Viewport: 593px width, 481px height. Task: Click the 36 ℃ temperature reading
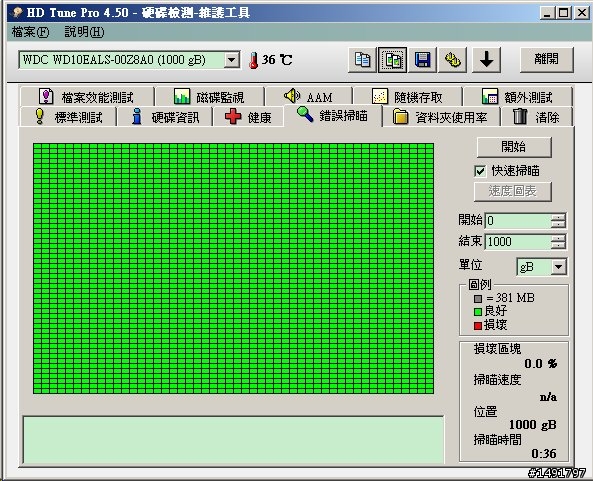(277, 60)
